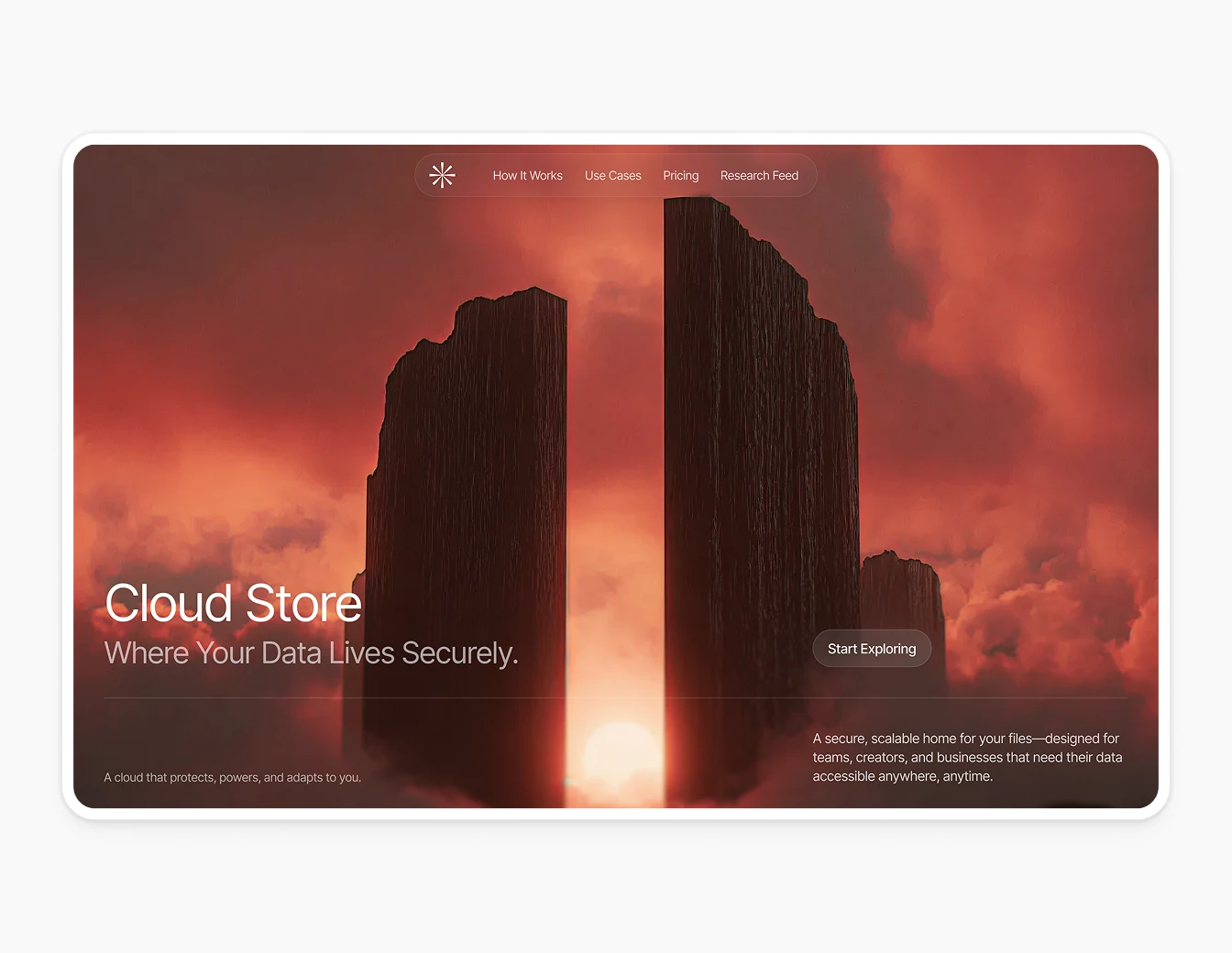1232x953 pixels.
Task: Click the Start Exploring pill near the hero text
Action: 871,648
